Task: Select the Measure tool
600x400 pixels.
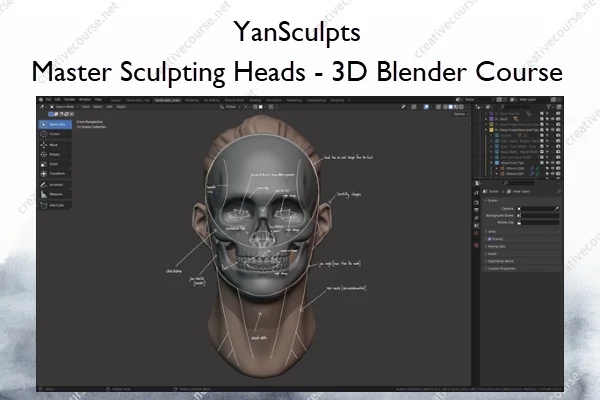Action: pos(55,194)
